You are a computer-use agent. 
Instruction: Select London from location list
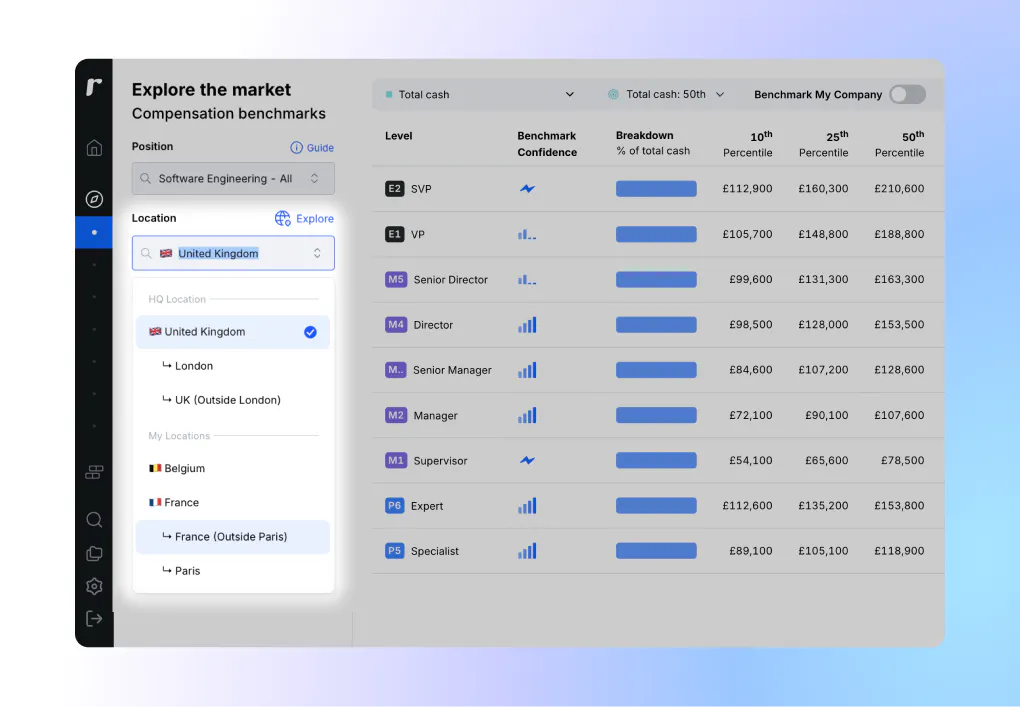pos(194,366)
